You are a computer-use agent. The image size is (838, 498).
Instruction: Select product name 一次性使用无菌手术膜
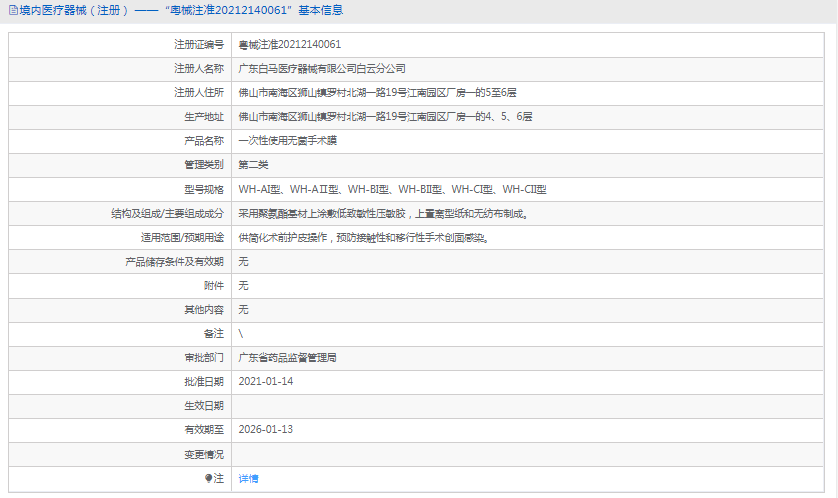(x=288, y=141)
